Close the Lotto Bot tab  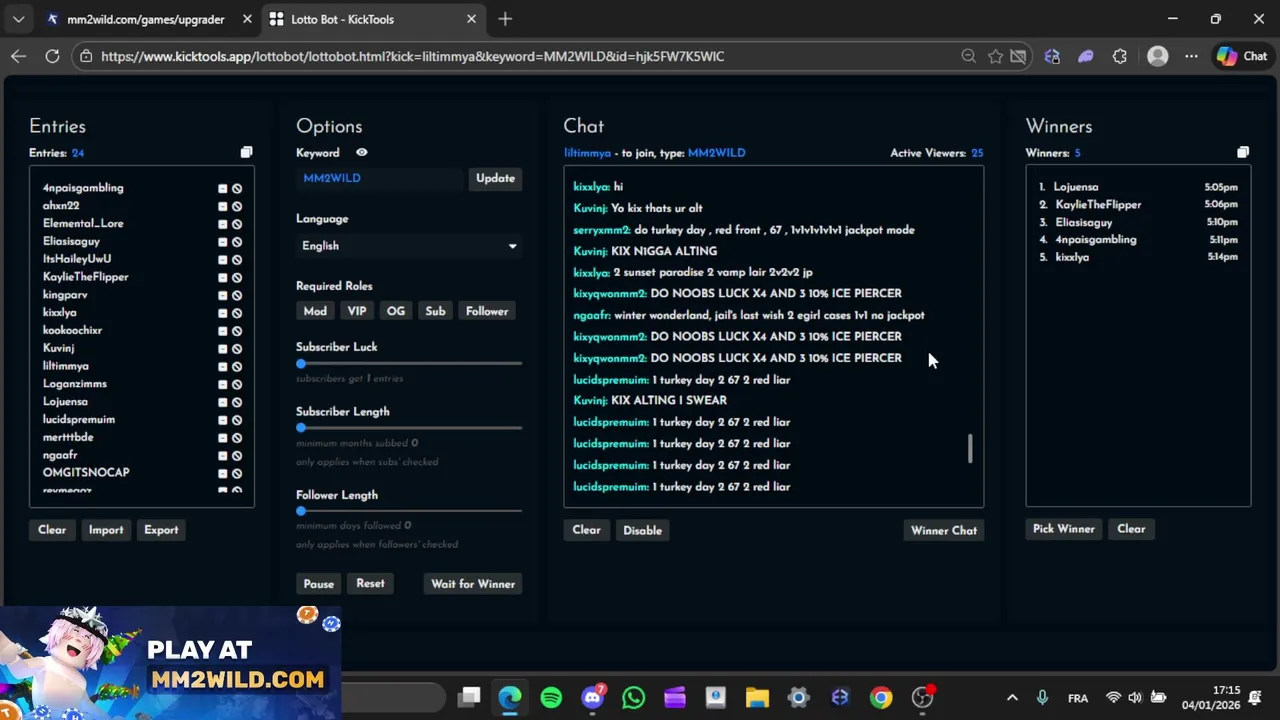[471, 19]
